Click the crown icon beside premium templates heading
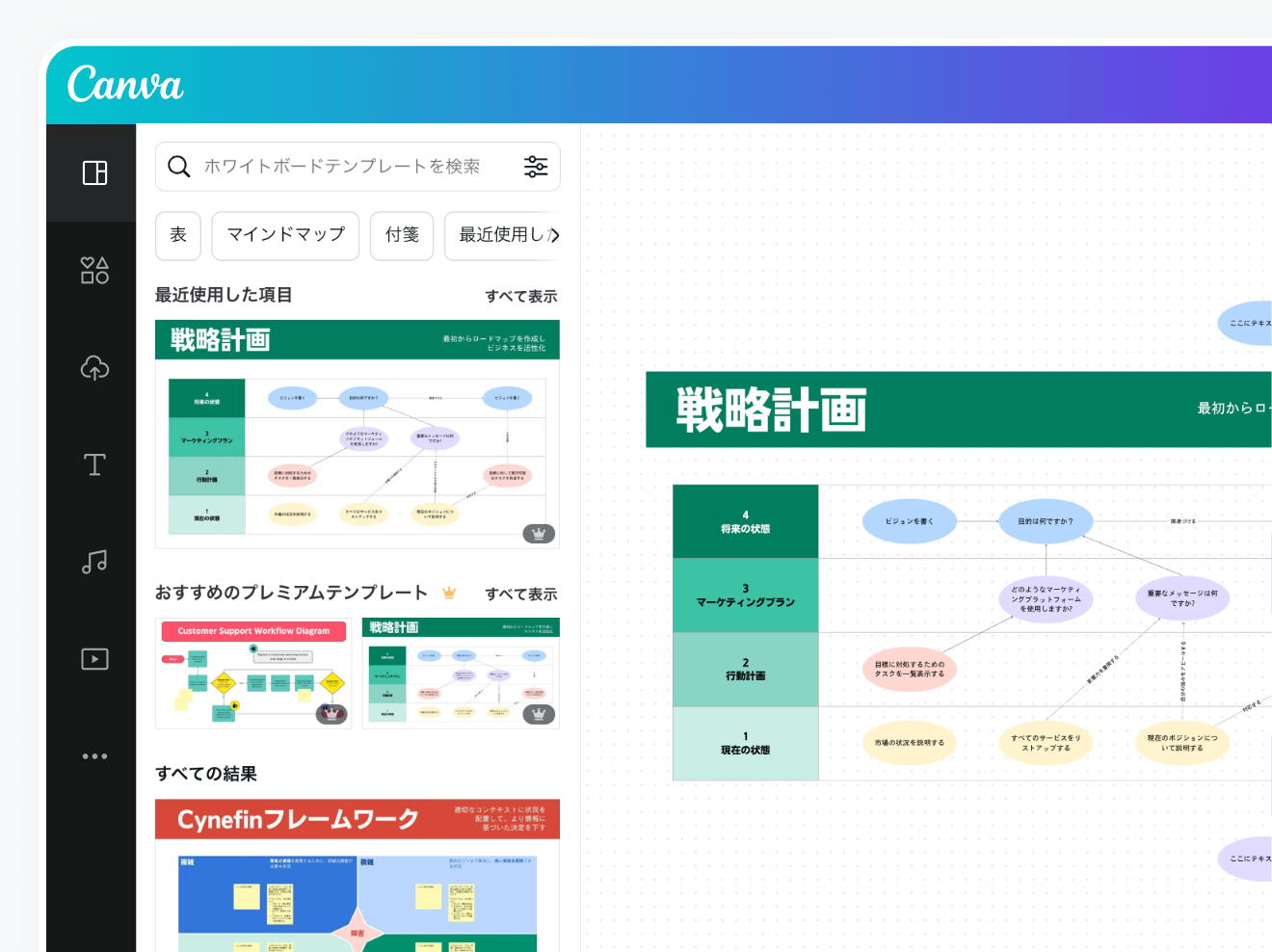The image size is (1272, 952). pyautogui.click(x=448, y=594)
